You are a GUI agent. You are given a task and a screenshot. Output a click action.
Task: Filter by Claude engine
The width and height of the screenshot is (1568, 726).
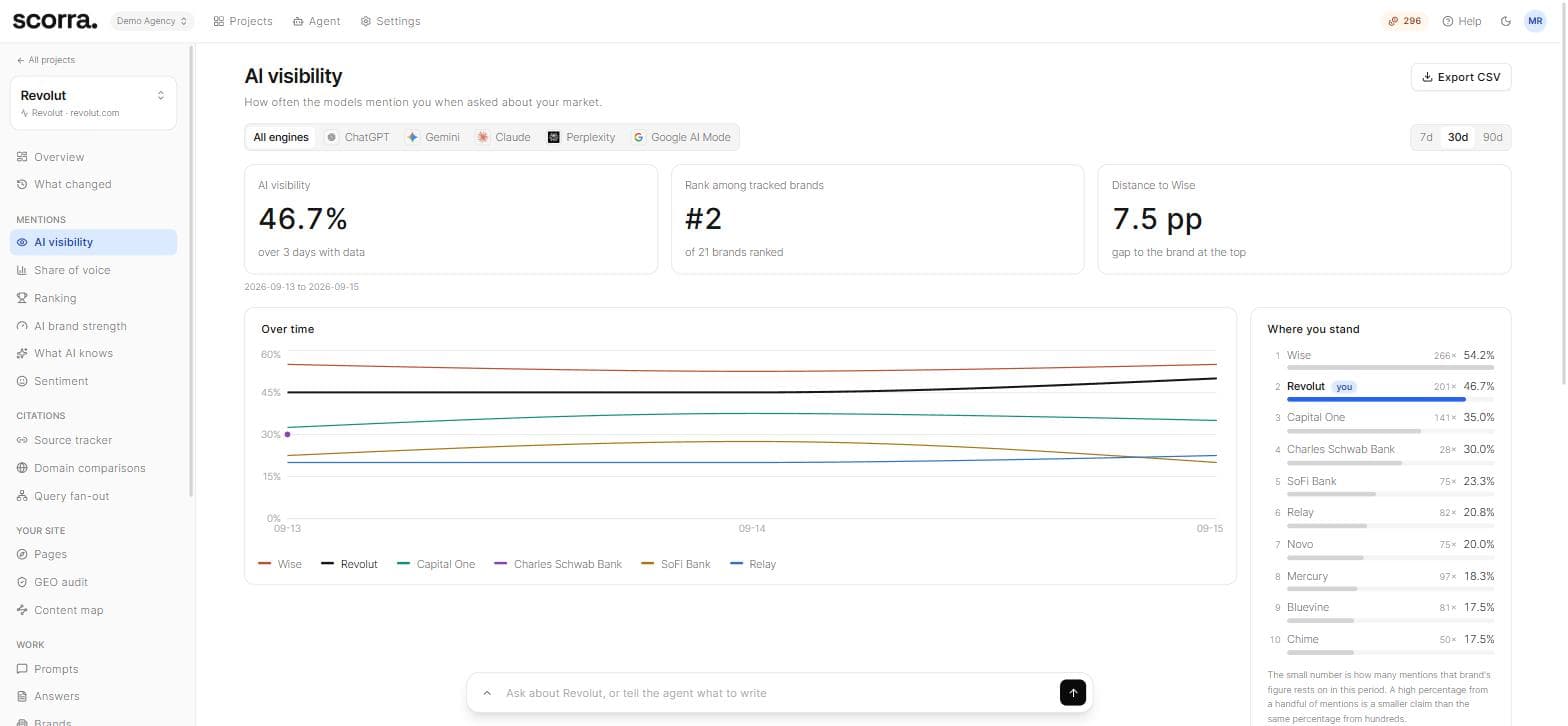pyautogui.click(x=504, y=137)
